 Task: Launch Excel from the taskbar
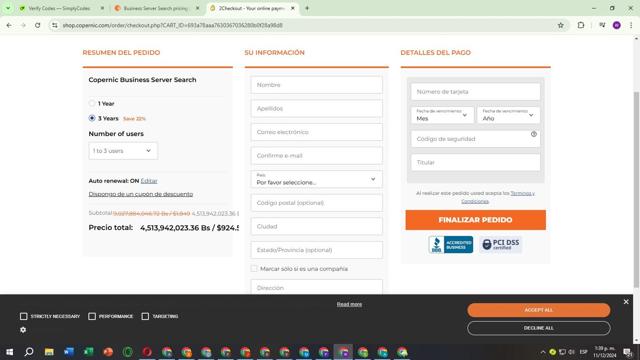point(88,352)
